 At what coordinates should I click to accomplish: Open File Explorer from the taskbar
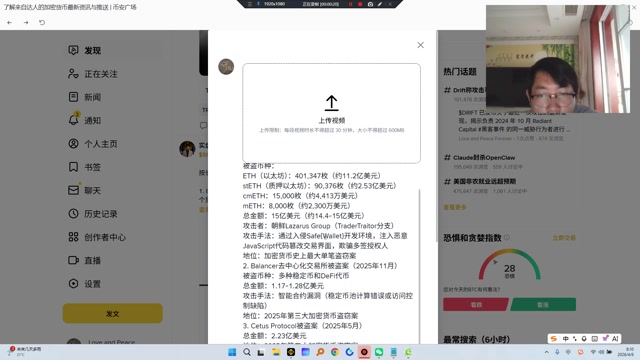point(276,352)
